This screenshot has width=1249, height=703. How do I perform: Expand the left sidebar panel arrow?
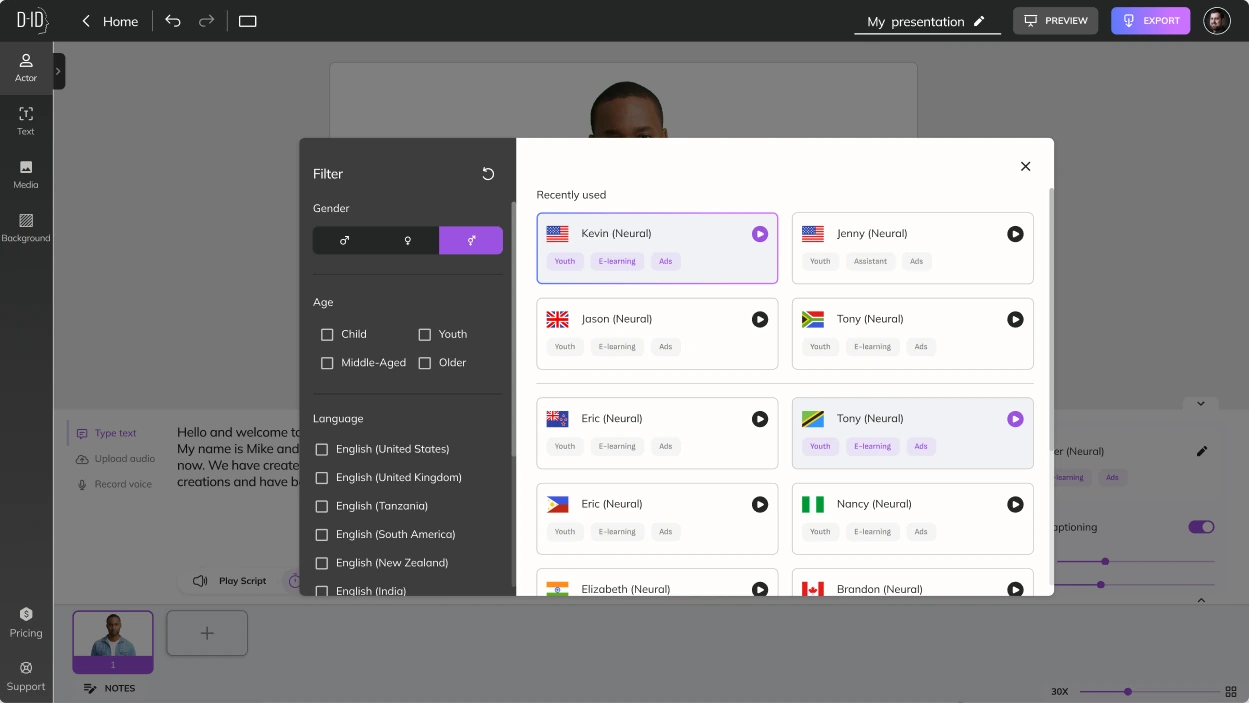click(x=59, y=71)
